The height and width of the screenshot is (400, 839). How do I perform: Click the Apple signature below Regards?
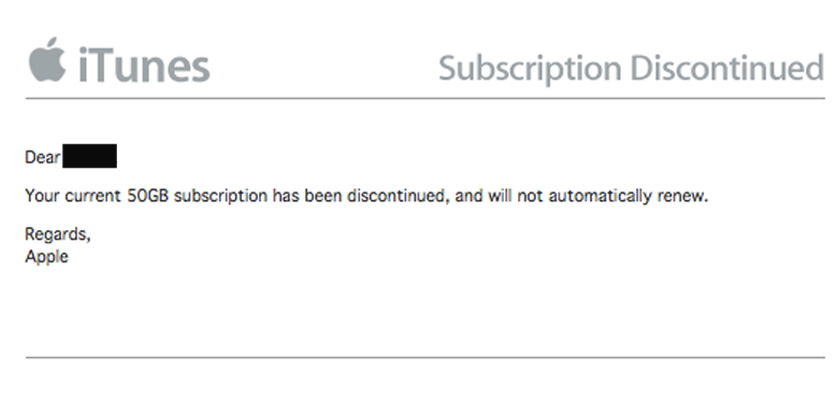(x=47, y=257)
